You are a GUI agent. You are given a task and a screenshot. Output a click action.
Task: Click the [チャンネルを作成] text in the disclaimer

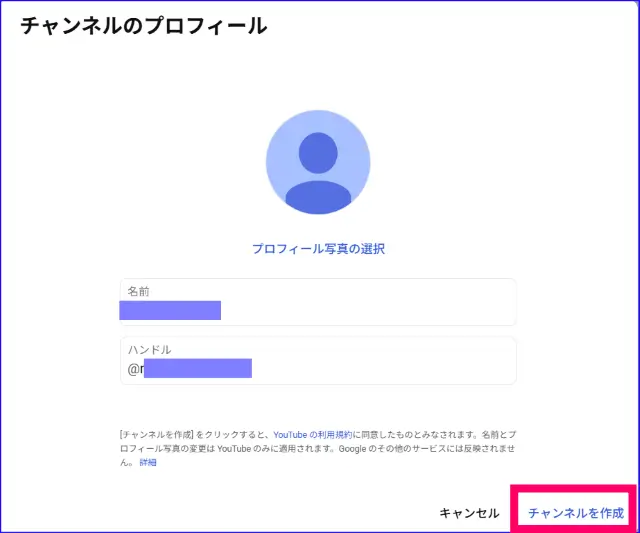coord(155,436)
